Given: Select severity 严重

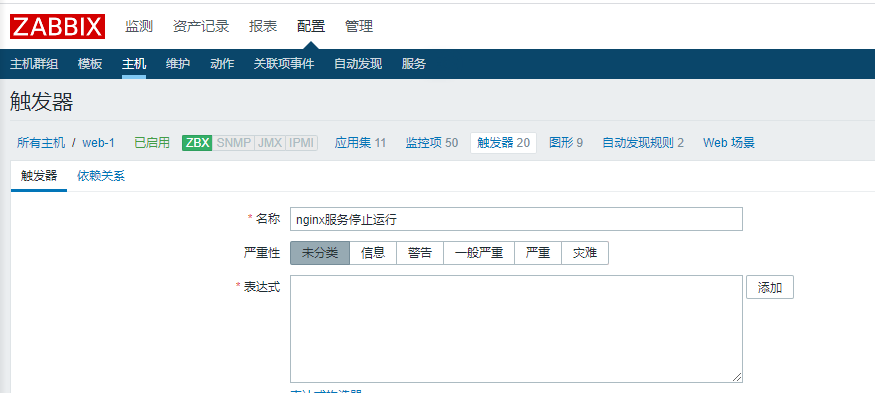Looking at the screenshot, I should click(538, 253).
